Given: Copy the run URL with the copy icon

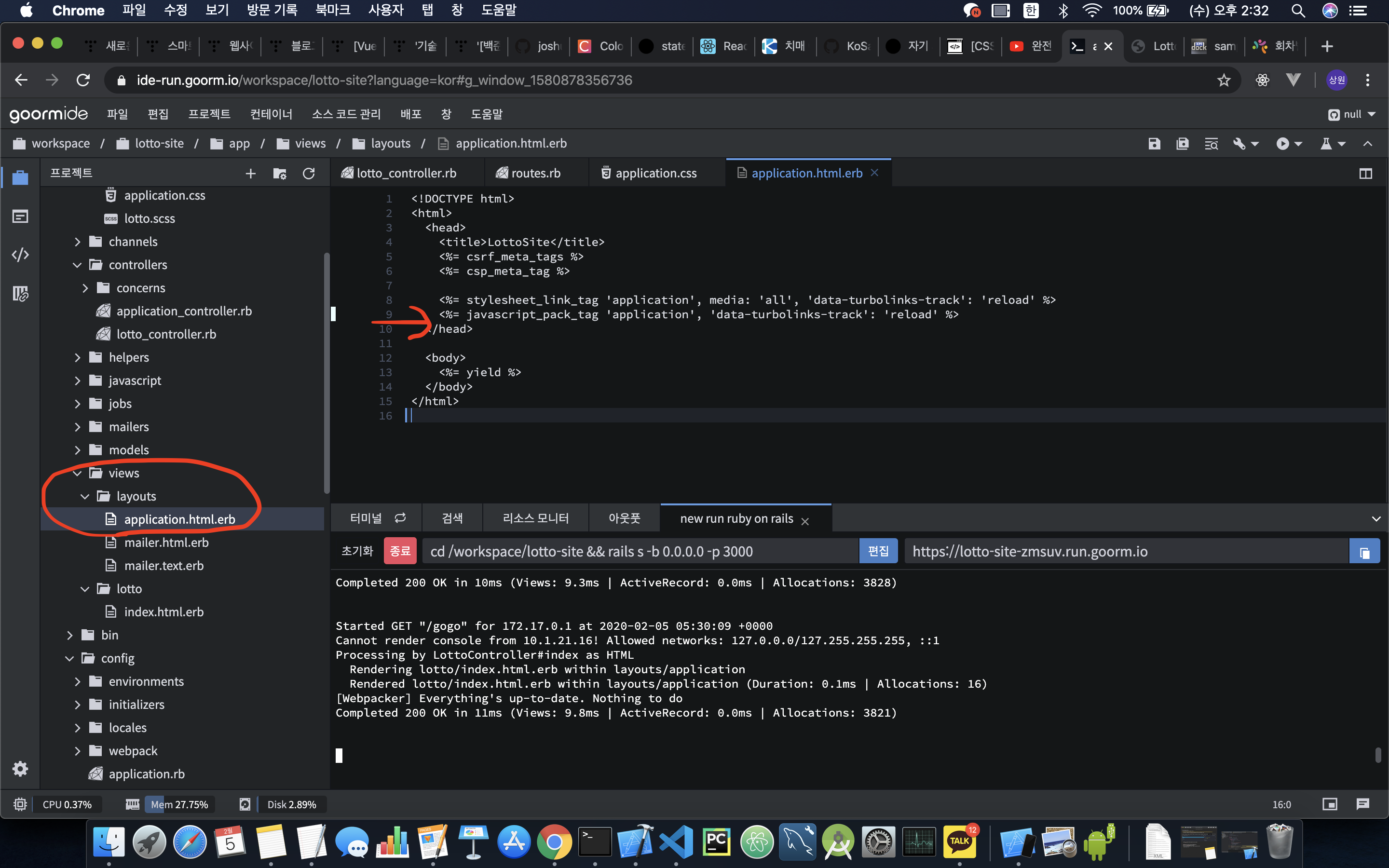Looking at the screenshot, I should tap(1364, 552).
